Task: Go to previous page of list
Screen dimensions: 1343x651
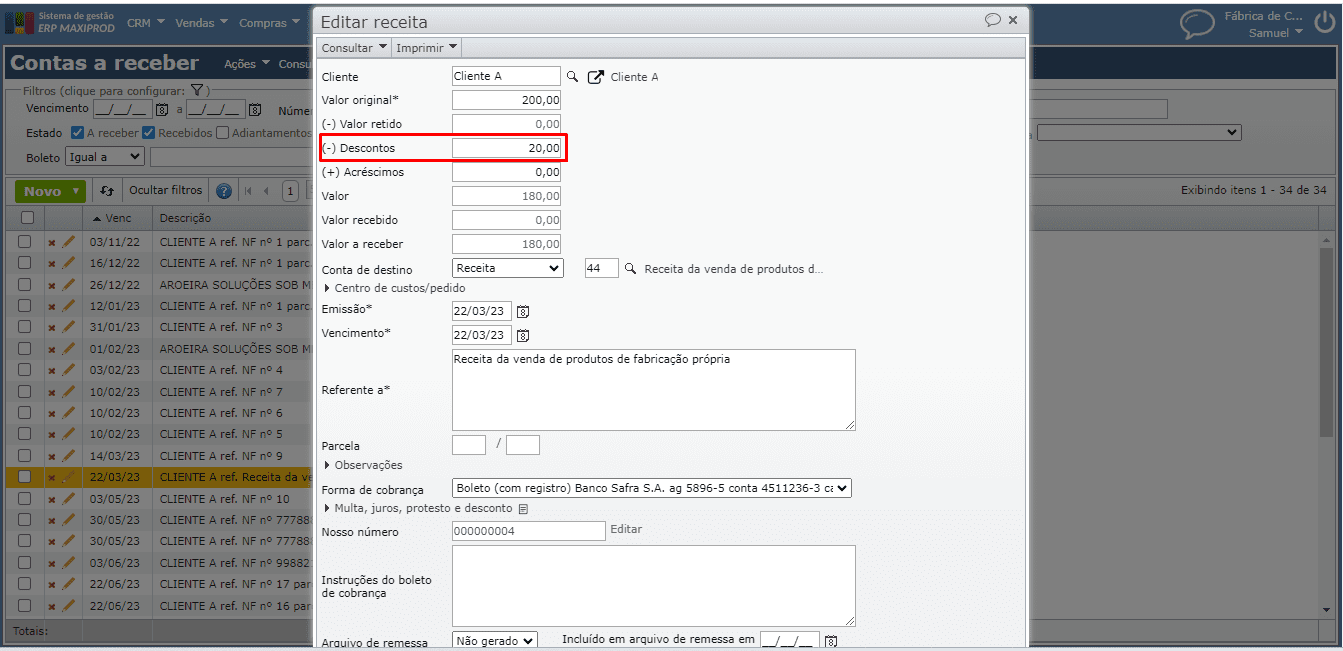Action: click(x=266, y=191)
